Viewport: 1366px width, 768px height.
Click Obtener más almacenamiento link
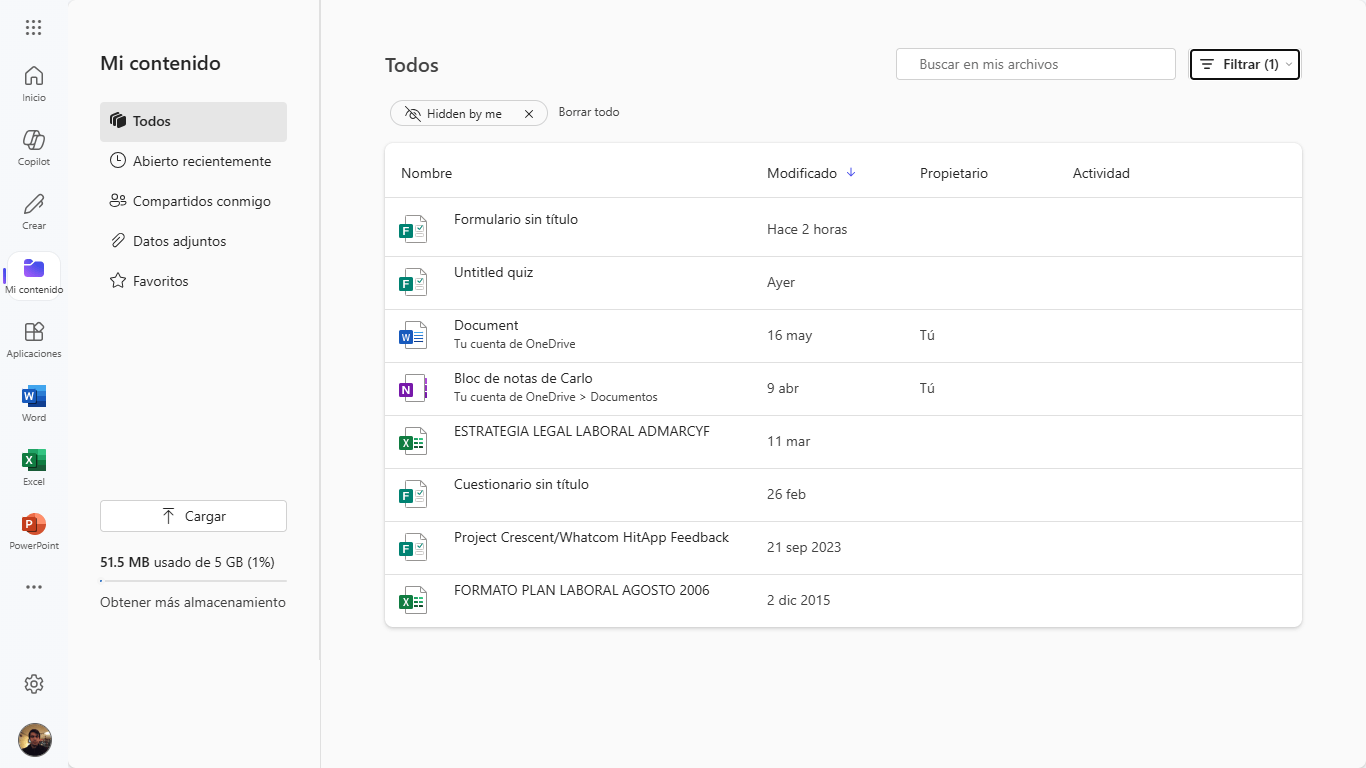click(x=193, y=602)
